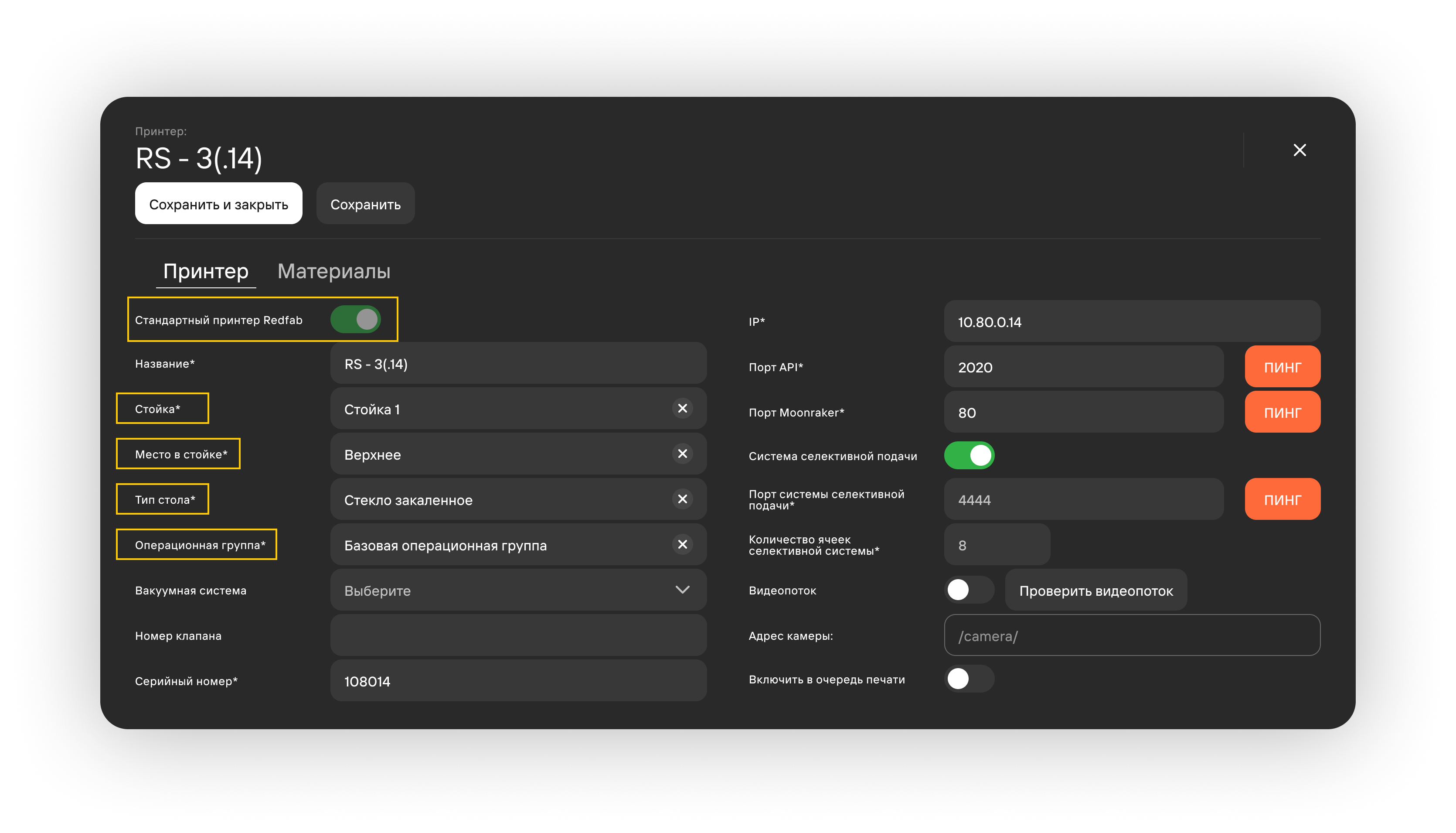
Task: Open the Тип стола dropdown field
Action: 518,499
